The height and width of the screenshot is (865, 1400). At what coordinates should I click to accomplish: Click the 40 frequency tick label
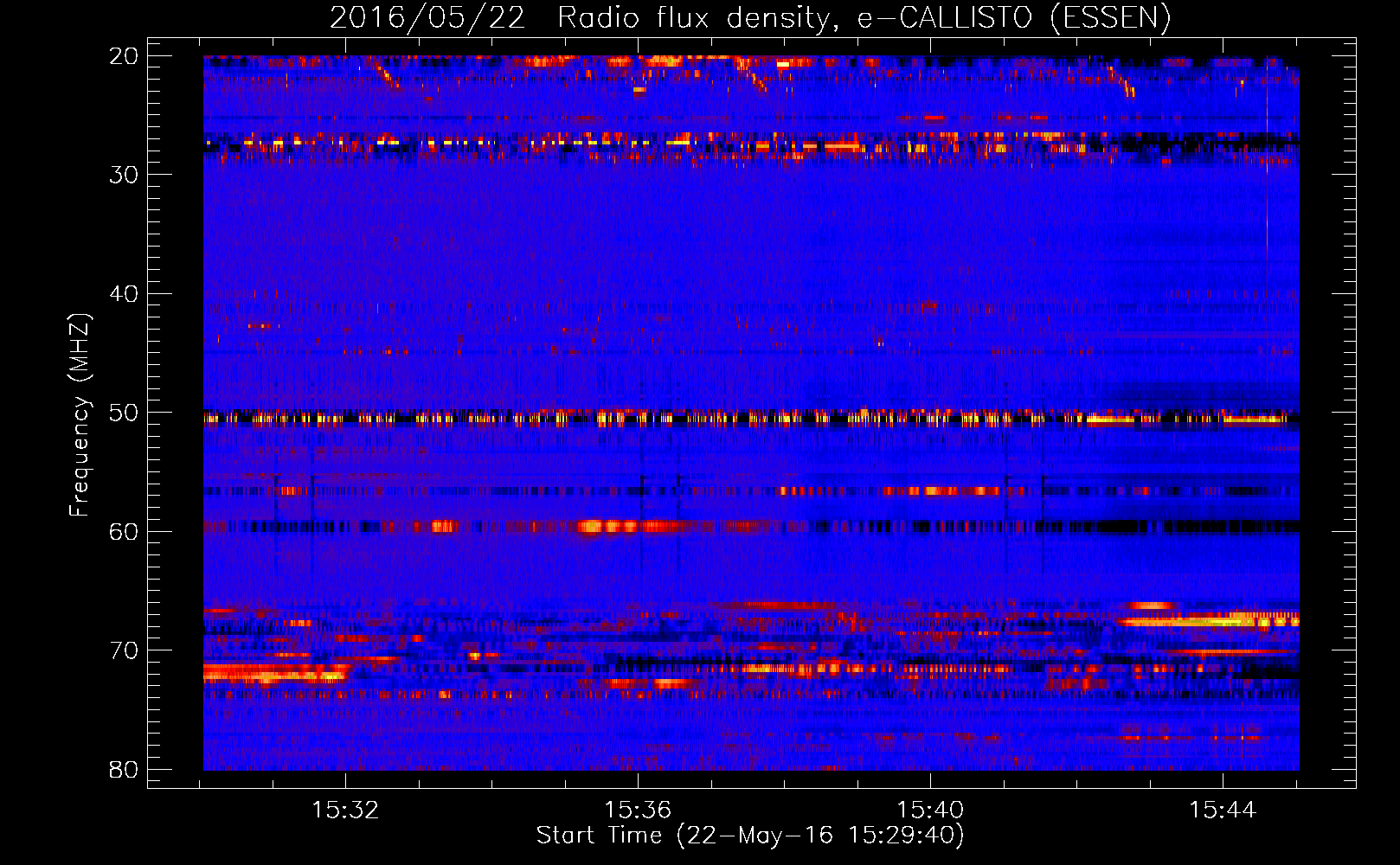(124, 293)
